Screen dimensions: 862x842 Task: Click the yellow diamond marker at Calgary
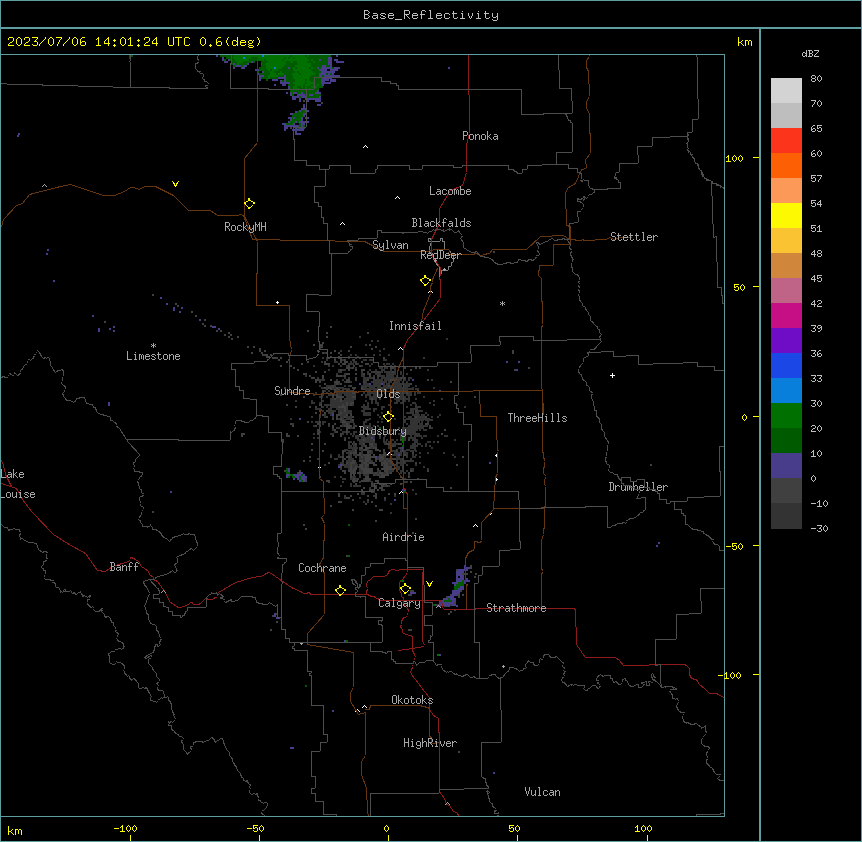coord(406,589)
